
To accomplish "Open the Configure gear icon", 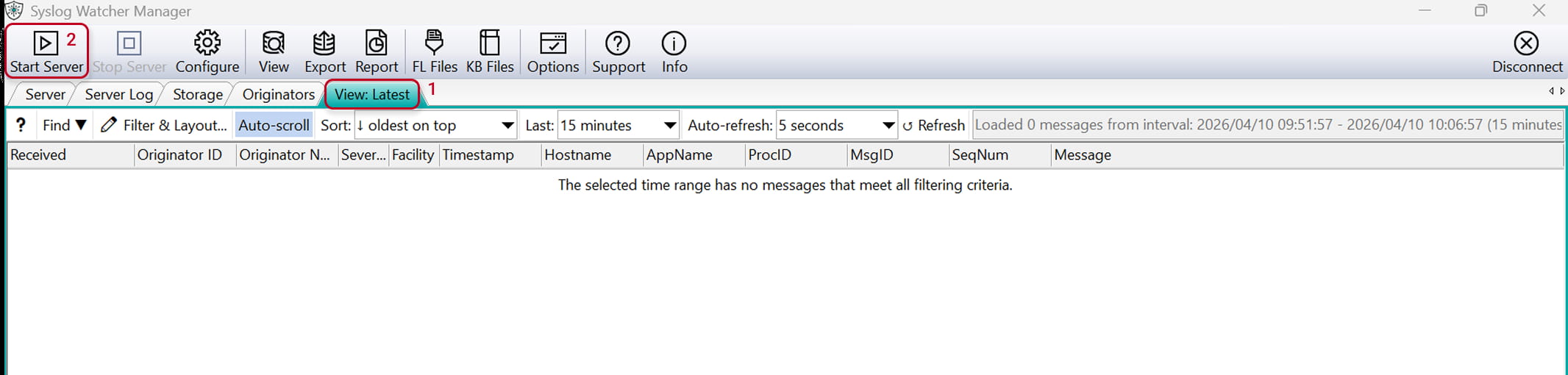I will pos(207,43).
